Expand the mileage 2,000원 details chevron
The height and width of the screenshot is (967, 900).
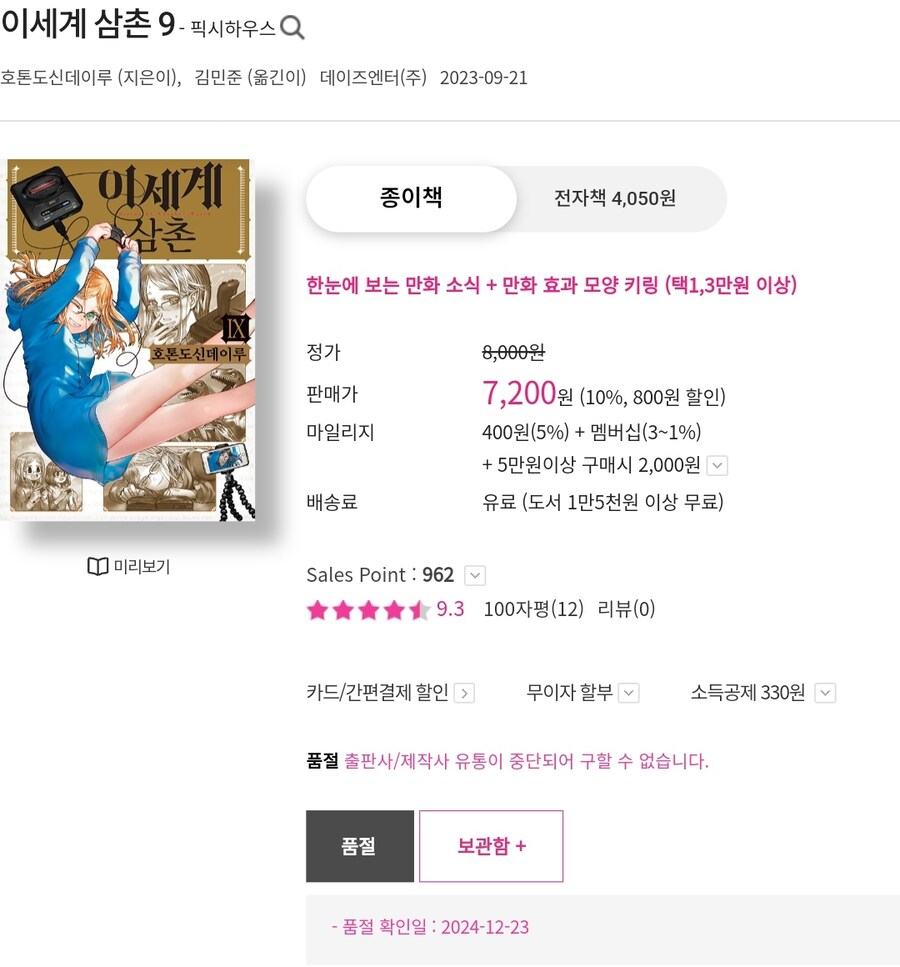717,465
